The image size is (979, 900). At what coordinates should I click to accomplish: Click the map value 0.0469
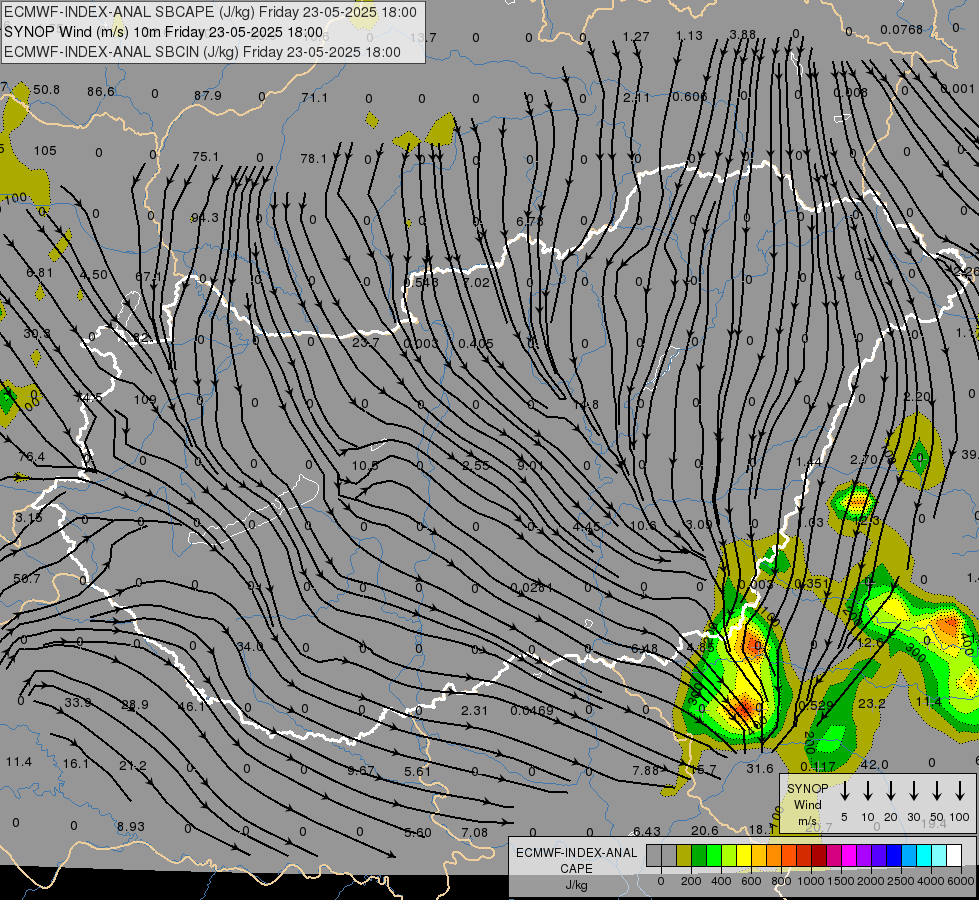click(x=531, y=710)
